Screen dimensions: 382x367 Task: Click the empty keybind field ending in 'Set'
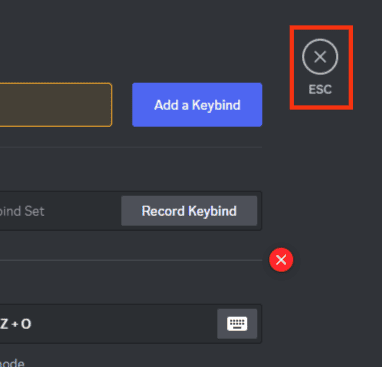131,211
